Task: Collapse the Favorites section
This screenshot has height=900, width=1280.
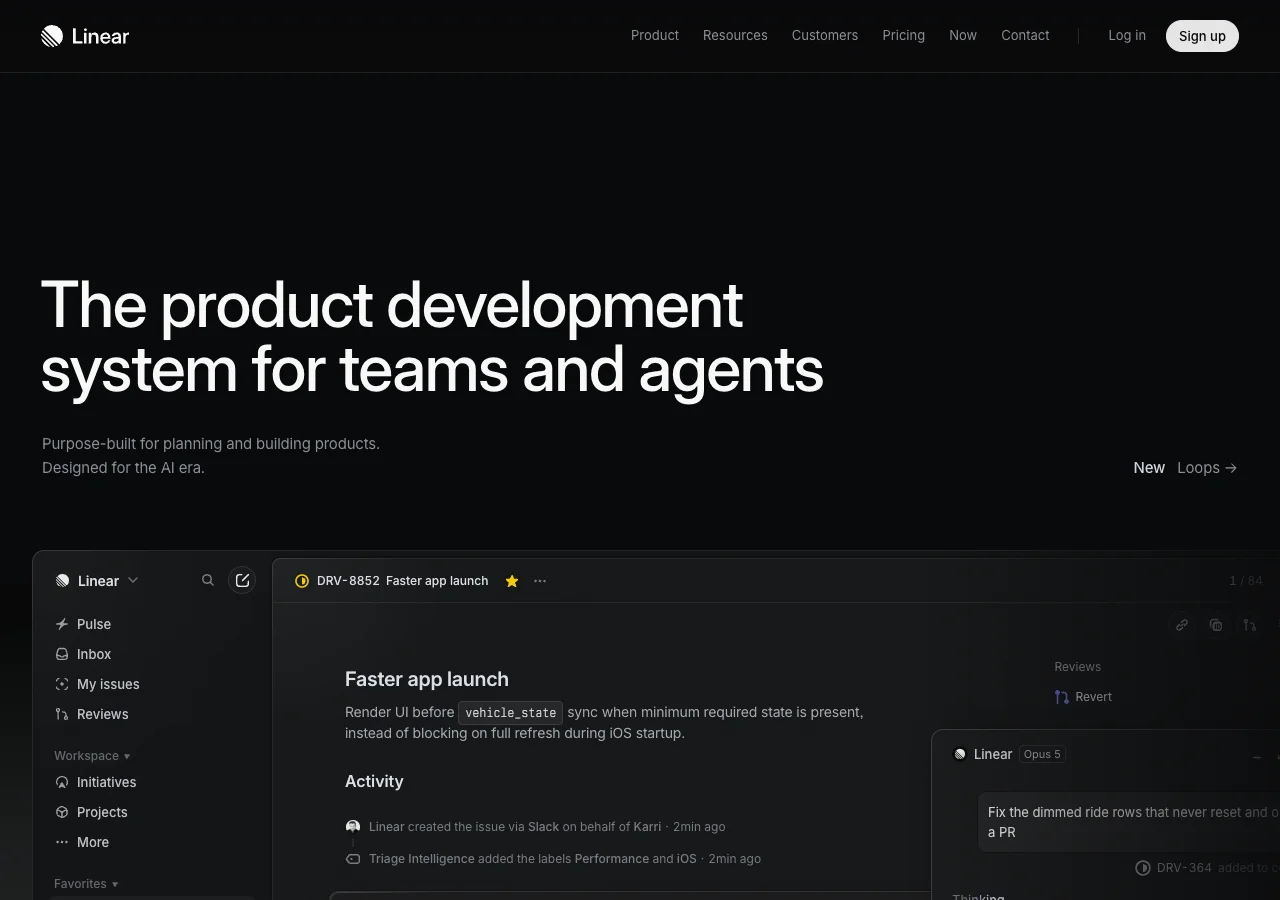Action: [x=86, y=884]
